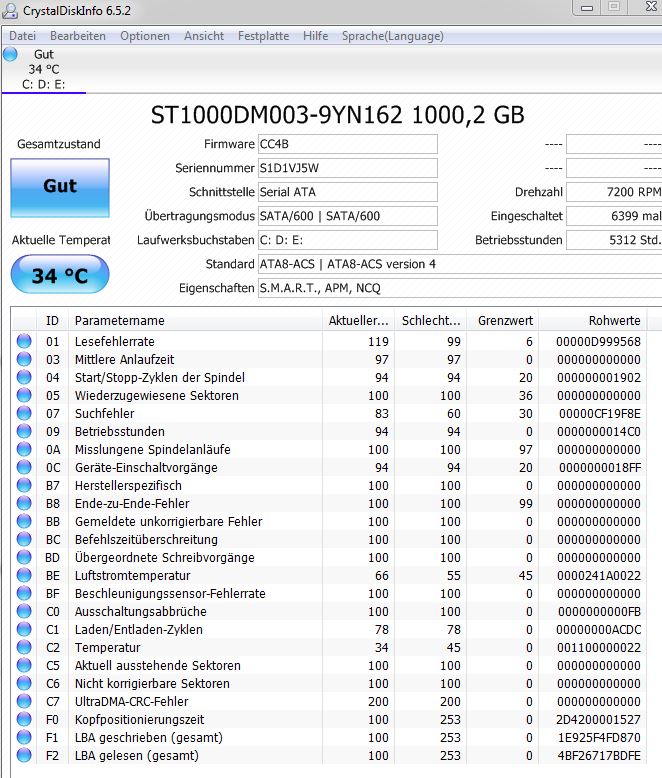Image resolution: width=662 pixels, height=778 pixels.
Task: Click the Schnittstelle field Serial ATA
Action: (x=347, y=192)
